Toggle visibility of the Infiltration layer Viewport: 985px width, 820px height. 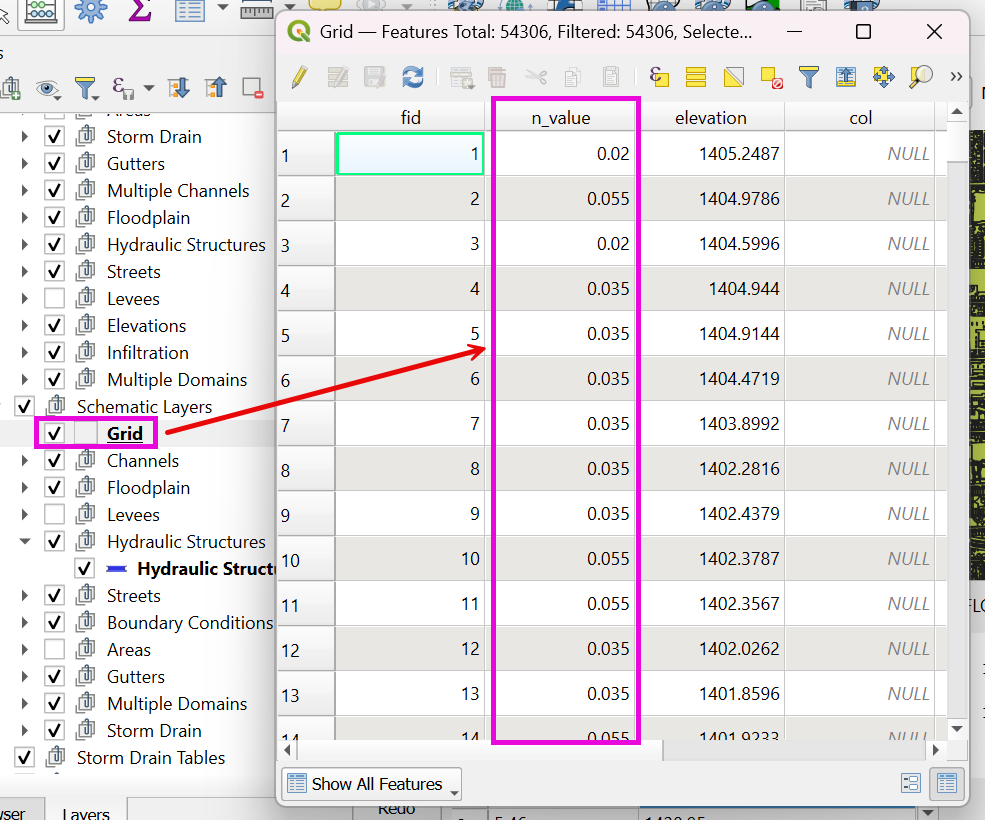(55, 353)
